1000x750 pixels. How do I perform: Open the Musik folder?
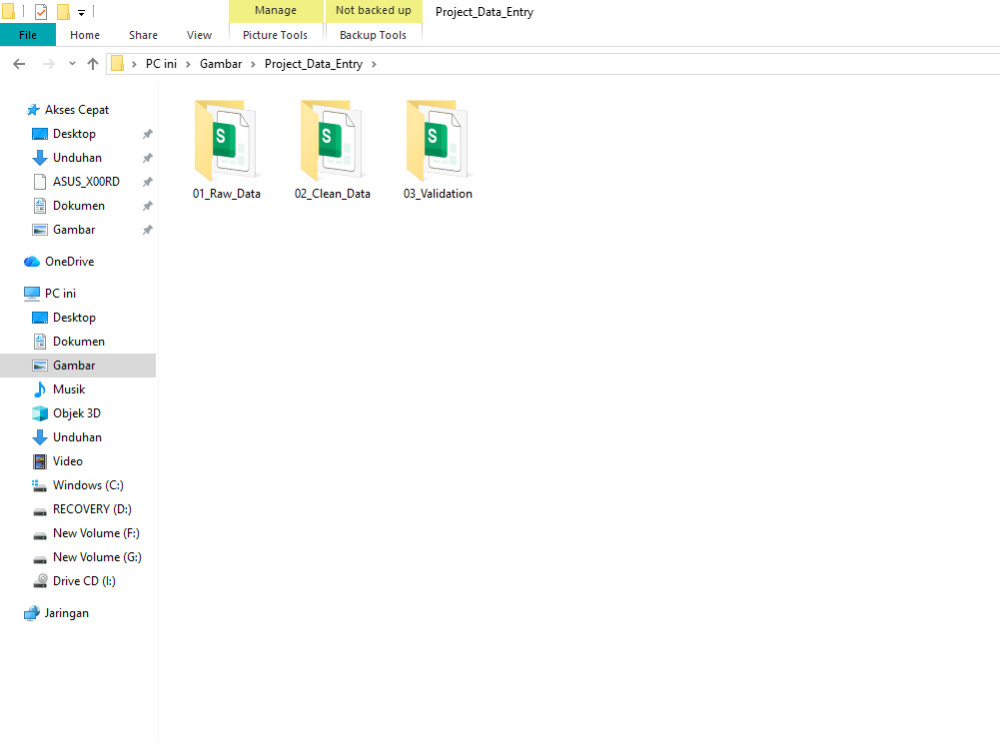pos(69,389)
